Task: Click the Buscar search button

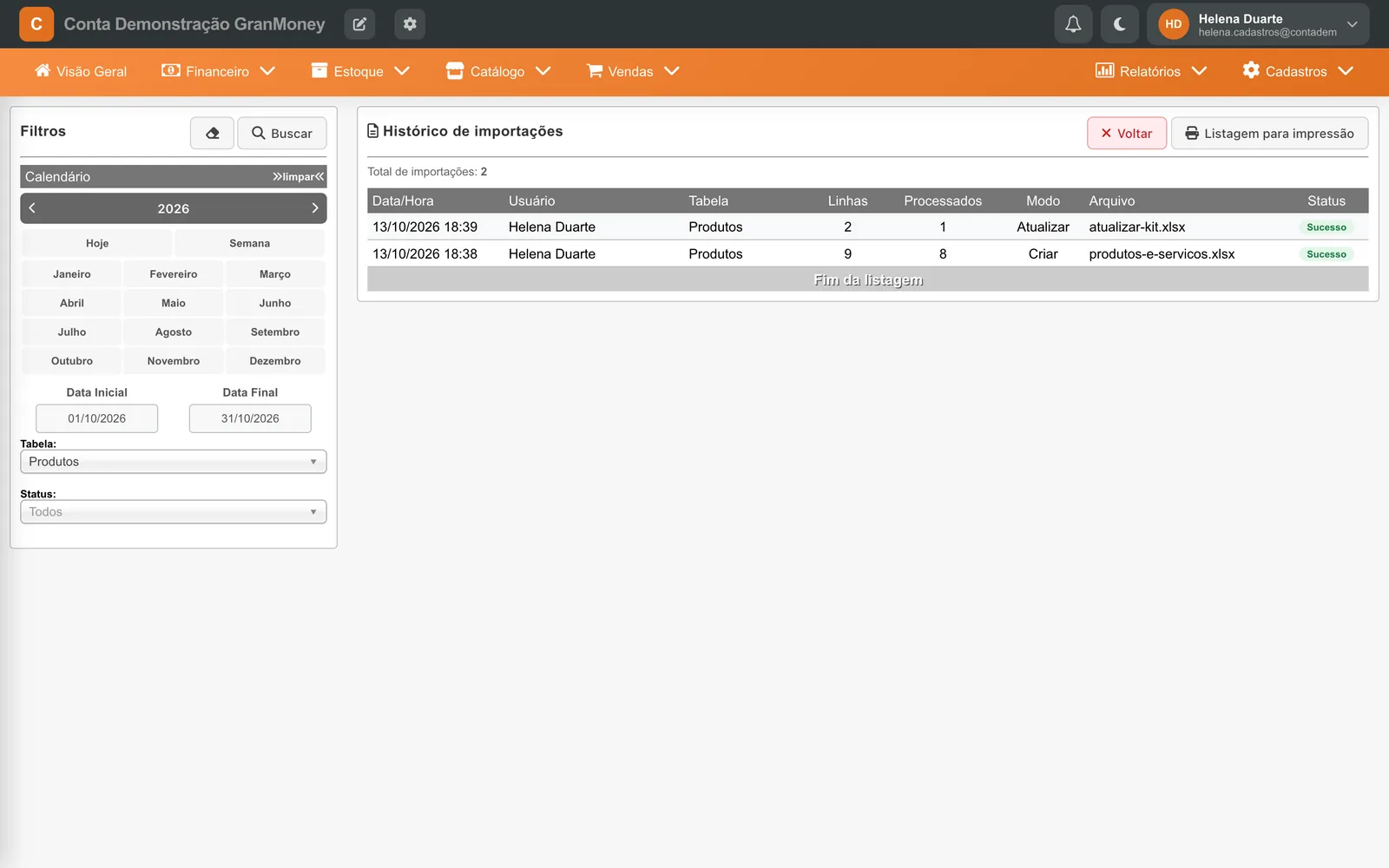Action: point(282,133)
